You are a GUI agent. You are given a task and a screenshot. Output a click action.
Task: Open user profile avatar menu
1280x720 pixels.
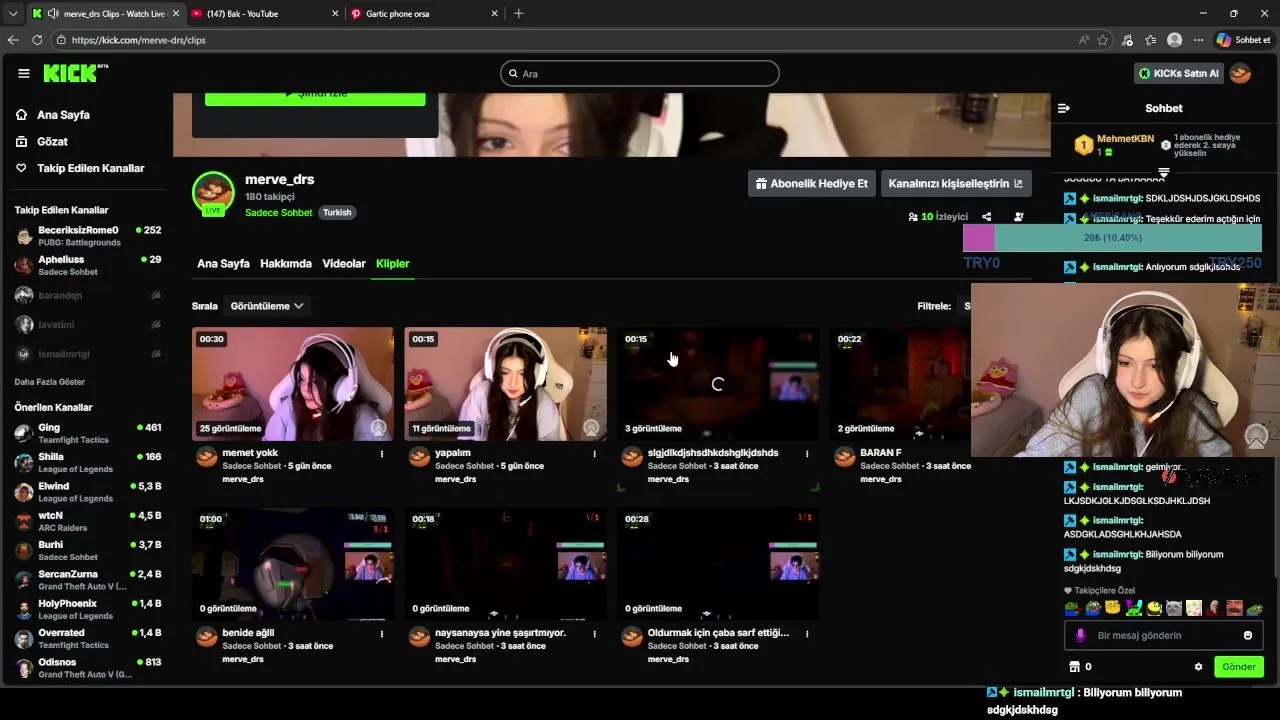point(1240,73)
